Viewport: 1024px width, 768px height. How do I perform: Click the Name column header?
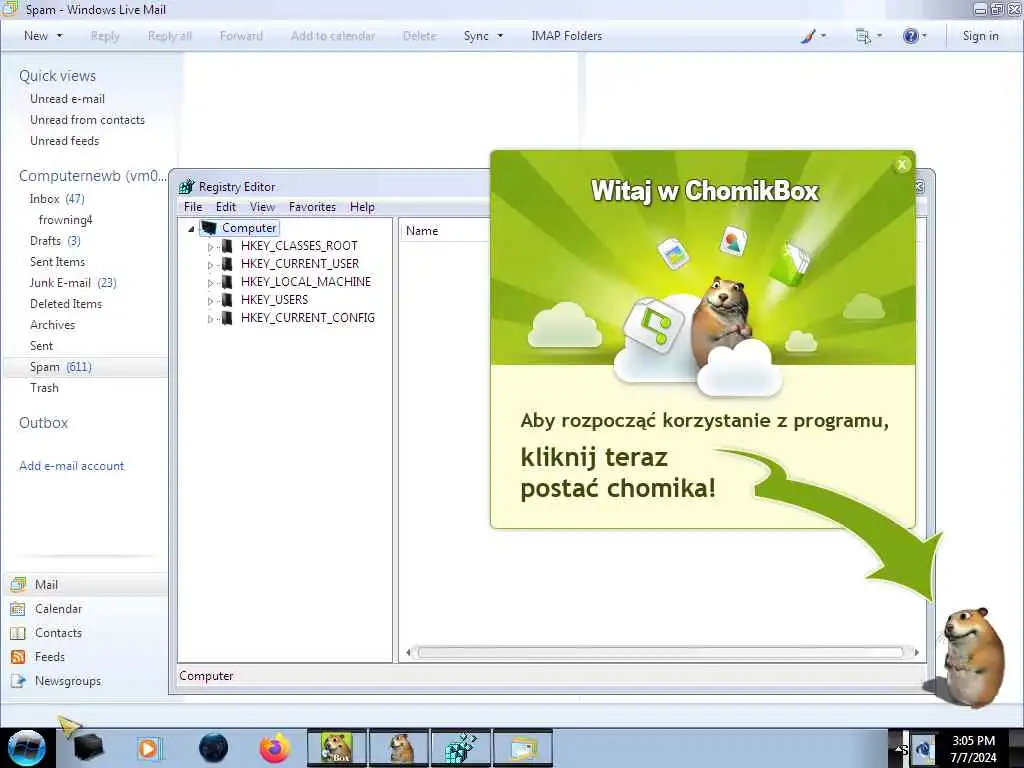pos(422,231)
